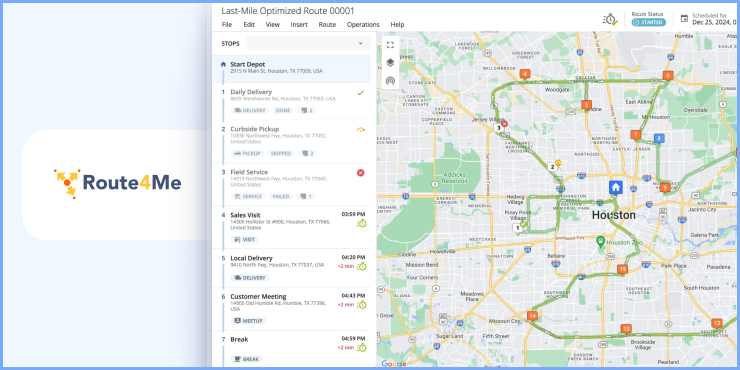
Task: Select the Curbside Pickup stop title
Action: pyautogui.click(x=254, y=129)
